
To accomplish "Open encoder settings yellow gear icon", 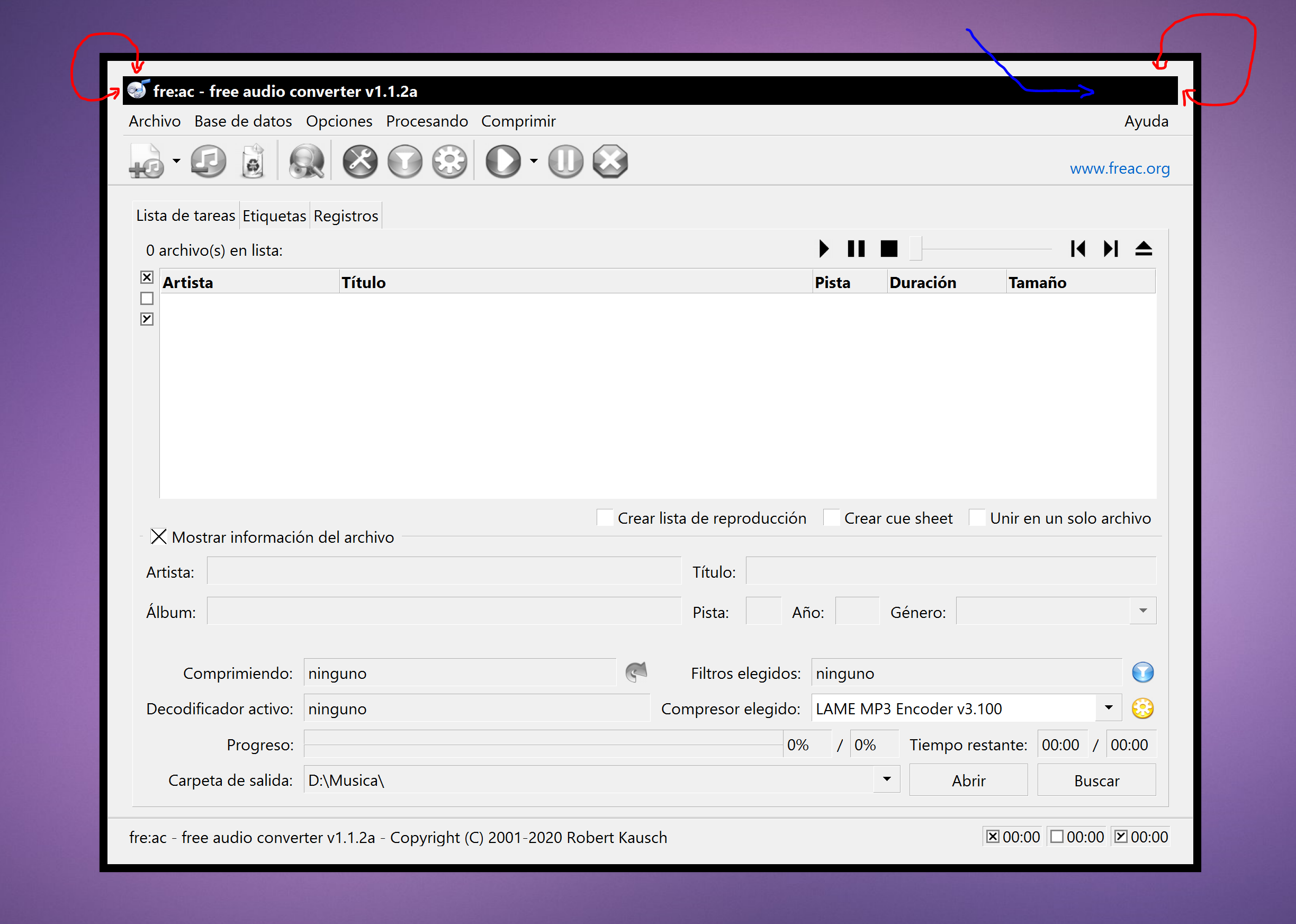I will point(1142,708).
